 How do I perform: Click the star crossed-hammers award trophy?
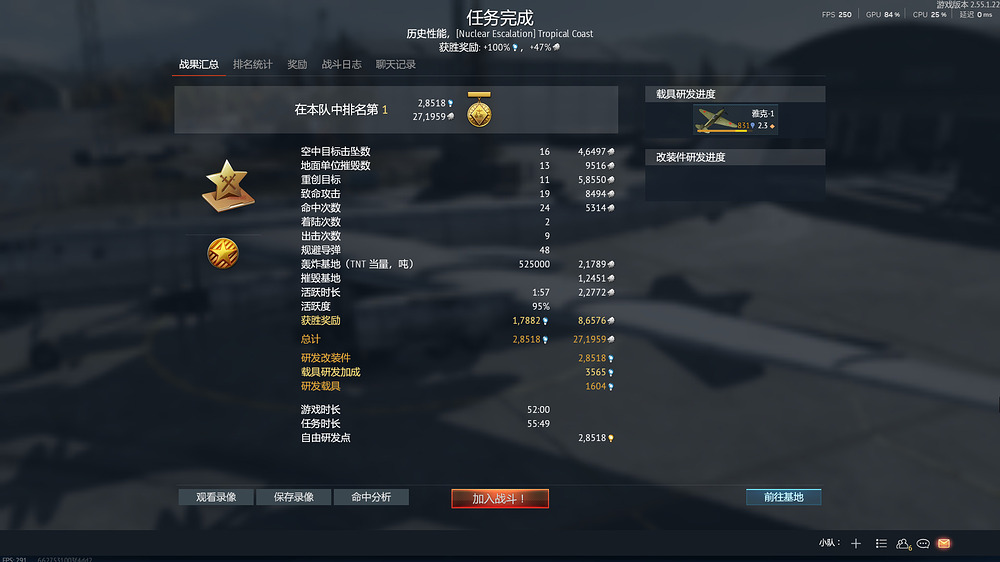228,186
